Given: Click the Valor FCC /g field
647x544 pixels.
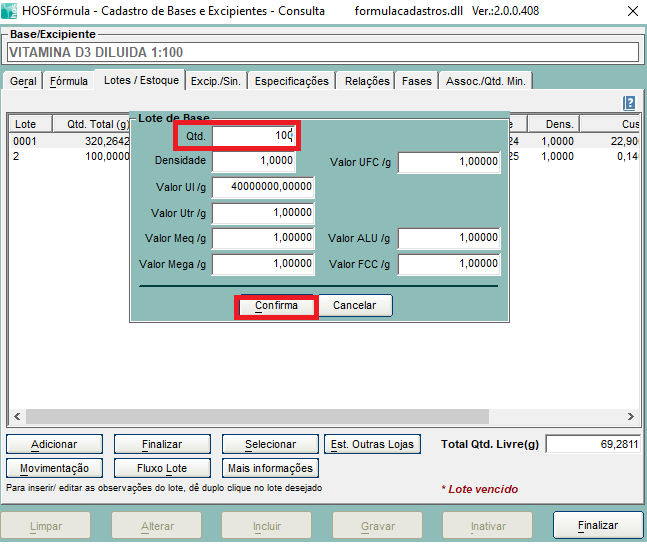Looking at the screenshot, I should [449, 264].
